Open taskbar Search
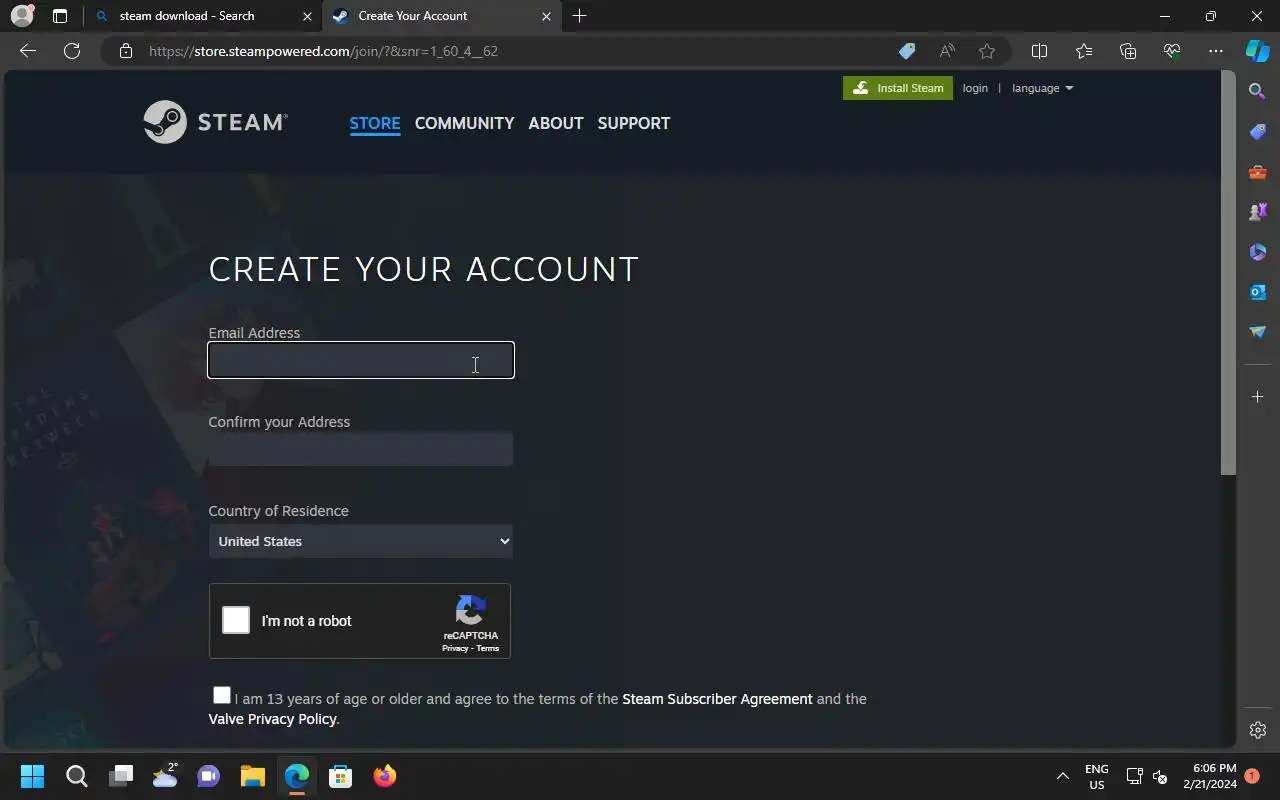This screenshot has width=1280, height=800. point(76,776)
